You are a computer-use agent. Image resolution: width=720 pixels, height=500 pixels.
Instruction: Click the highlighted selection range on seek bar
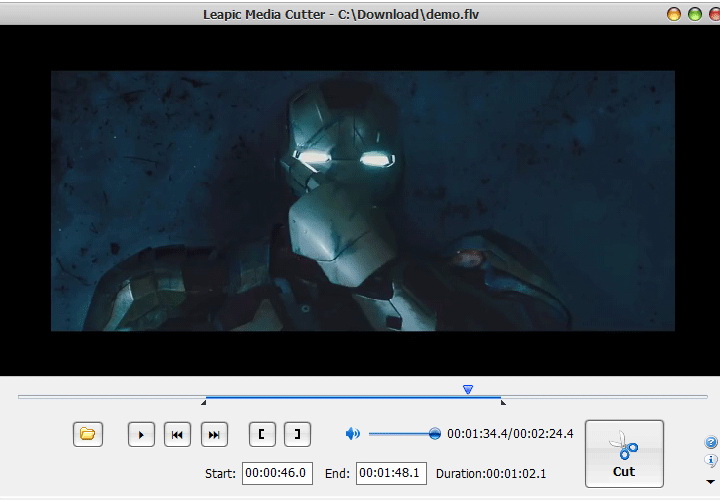click(353, 397)
